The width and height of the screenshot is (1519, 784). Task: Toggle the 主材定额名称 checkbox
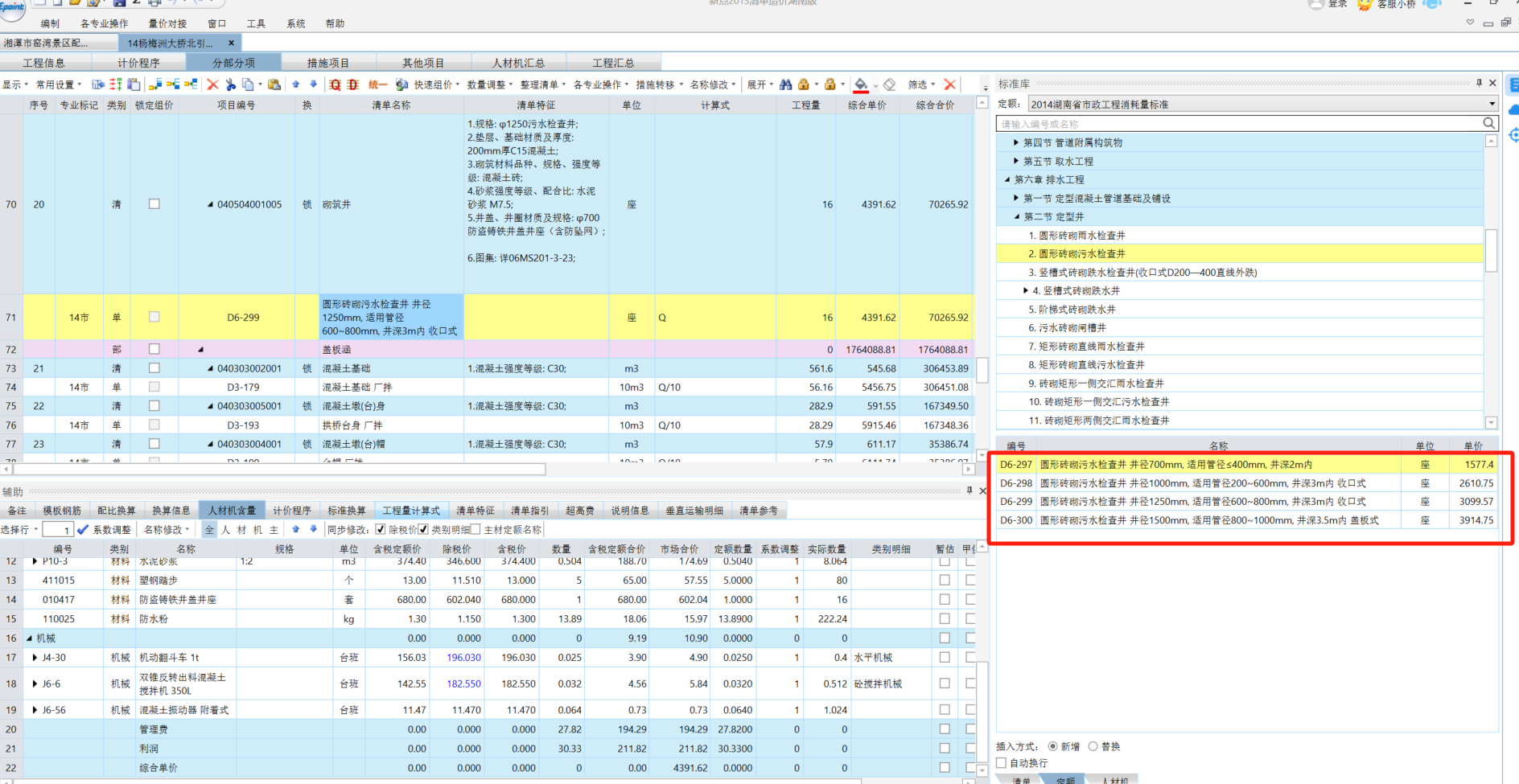475,529
